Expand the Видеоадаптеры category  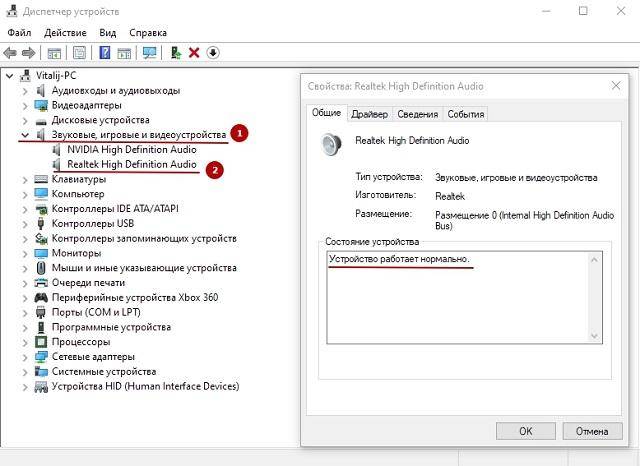pos(24,105)
